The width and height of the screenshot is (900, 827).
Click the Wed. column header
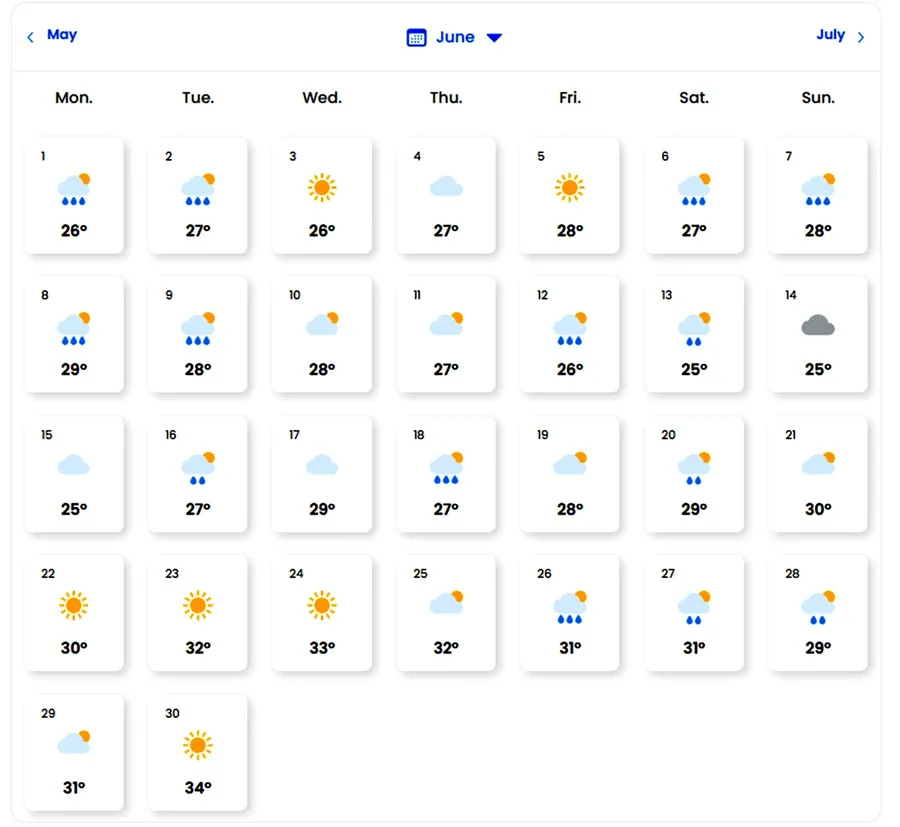(x=322, y=98)
